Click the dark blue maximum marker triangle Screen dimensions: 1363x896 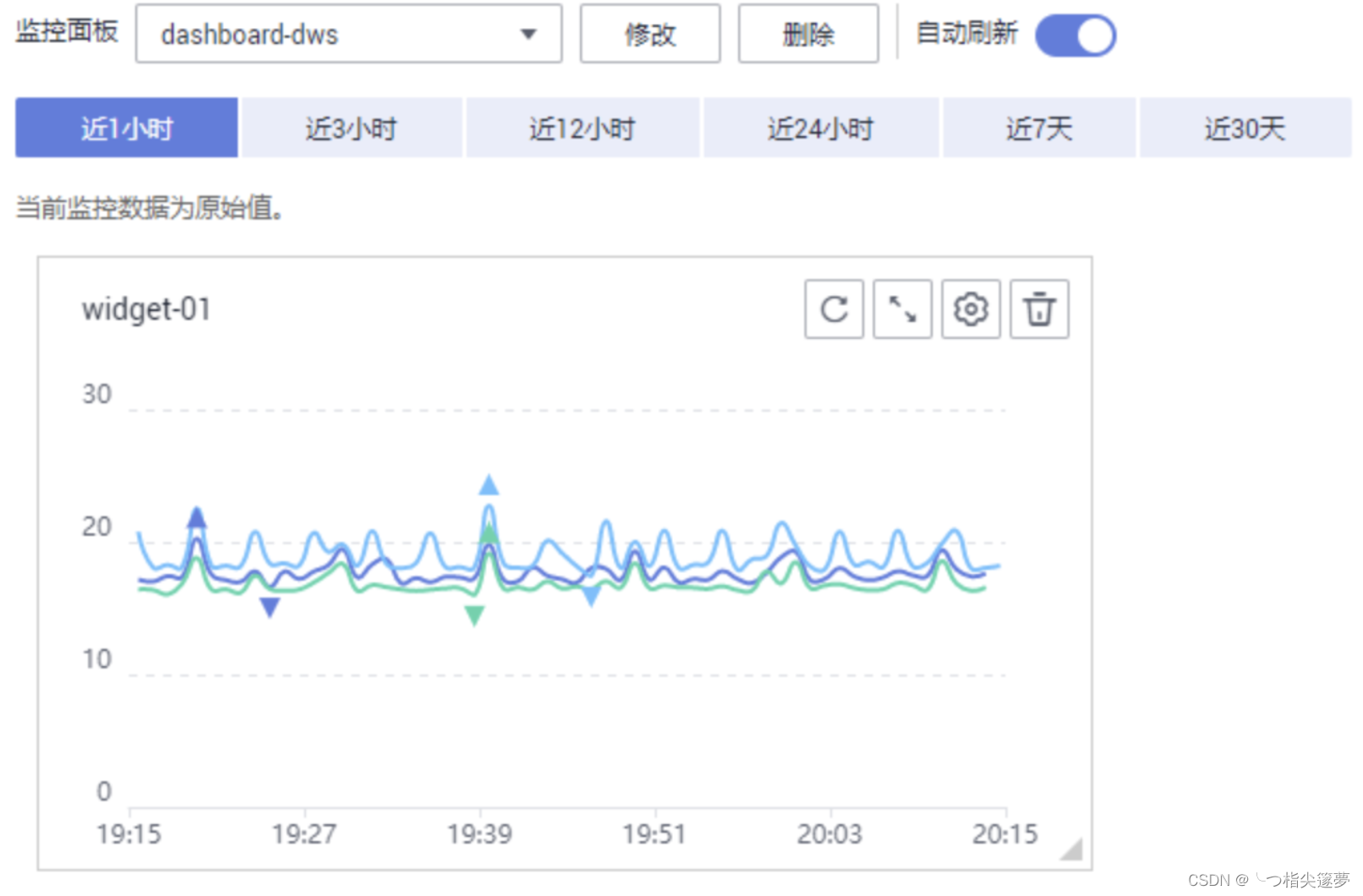tap(197, 516)
